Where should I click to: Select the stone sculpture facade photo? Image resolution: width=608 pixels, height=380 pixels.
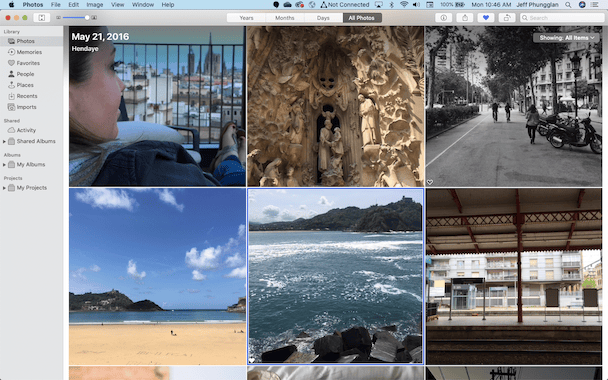coord(335,106)
